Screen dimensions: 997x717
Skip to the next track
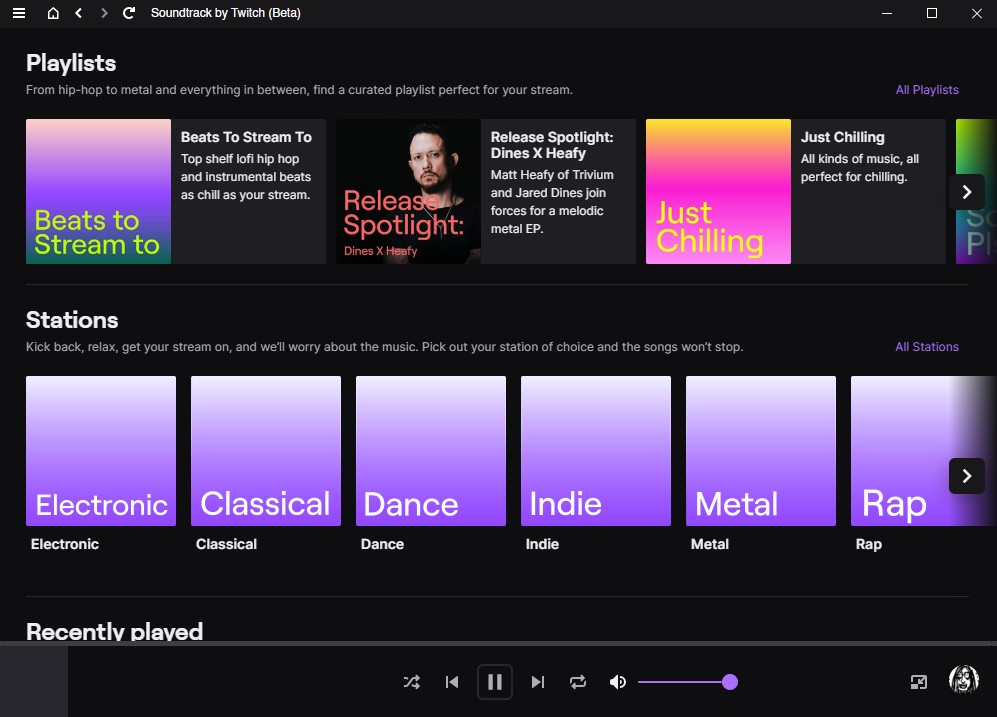point(538,682)
